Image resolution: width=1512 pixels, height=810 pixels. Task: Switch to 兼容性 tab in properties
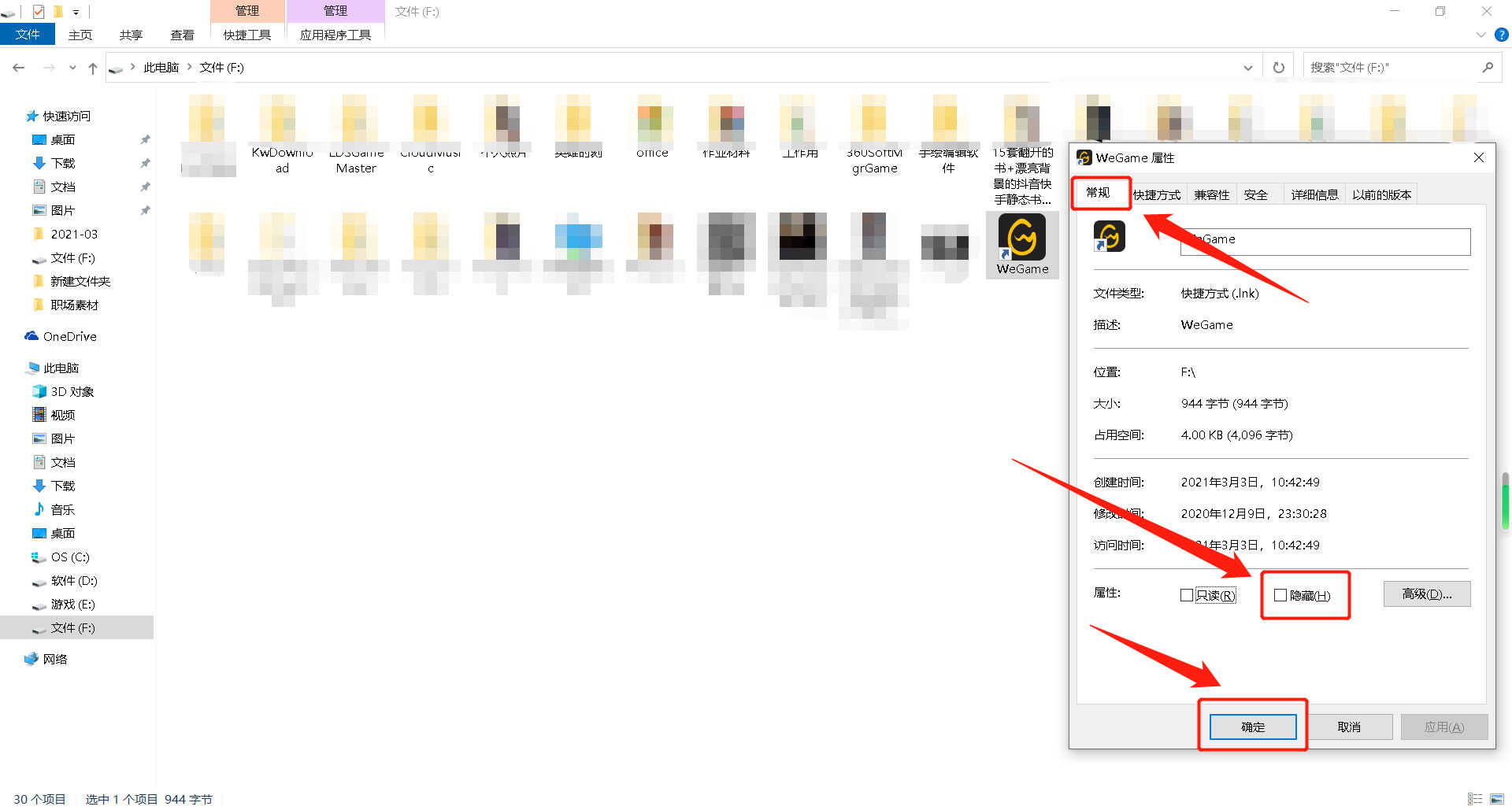pos(1211,194)
